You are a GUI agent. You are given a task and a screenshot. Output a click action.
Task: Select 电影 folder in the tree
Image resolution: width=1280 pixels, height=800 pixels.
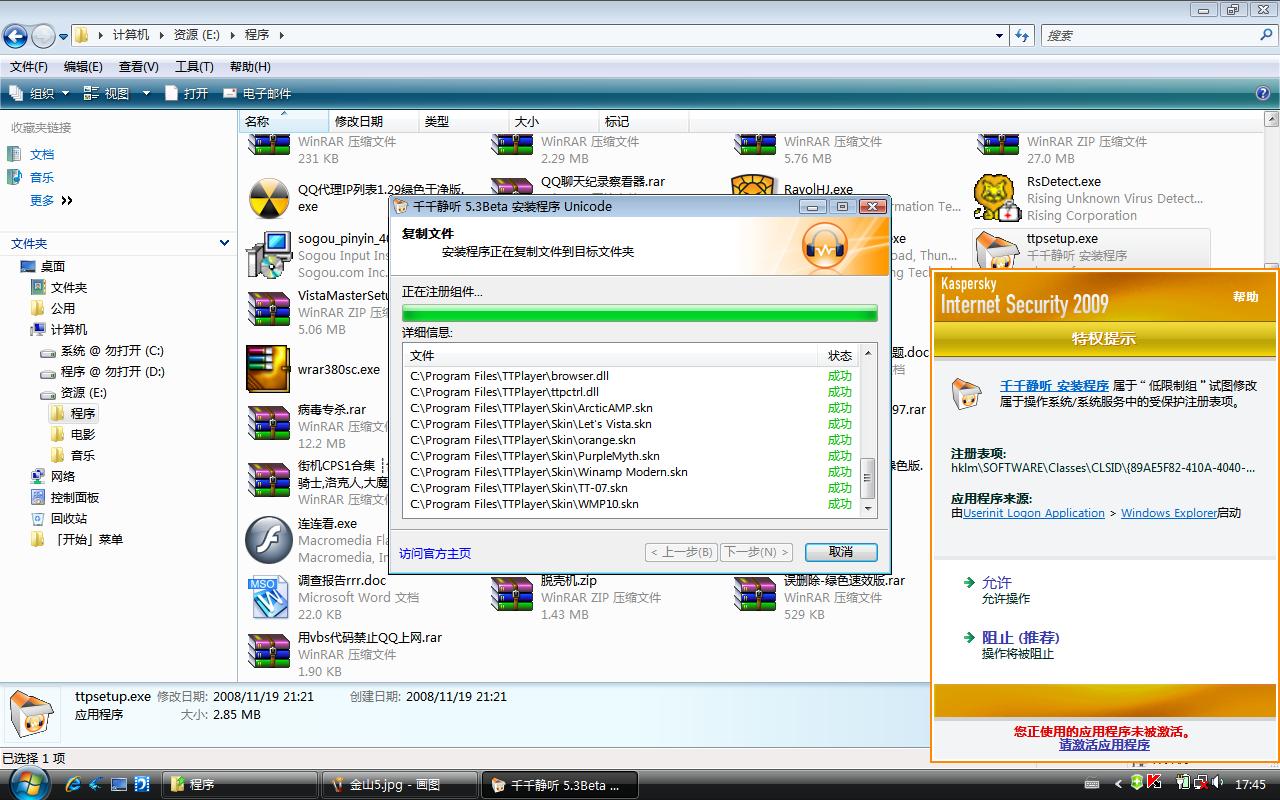point(83,435)
